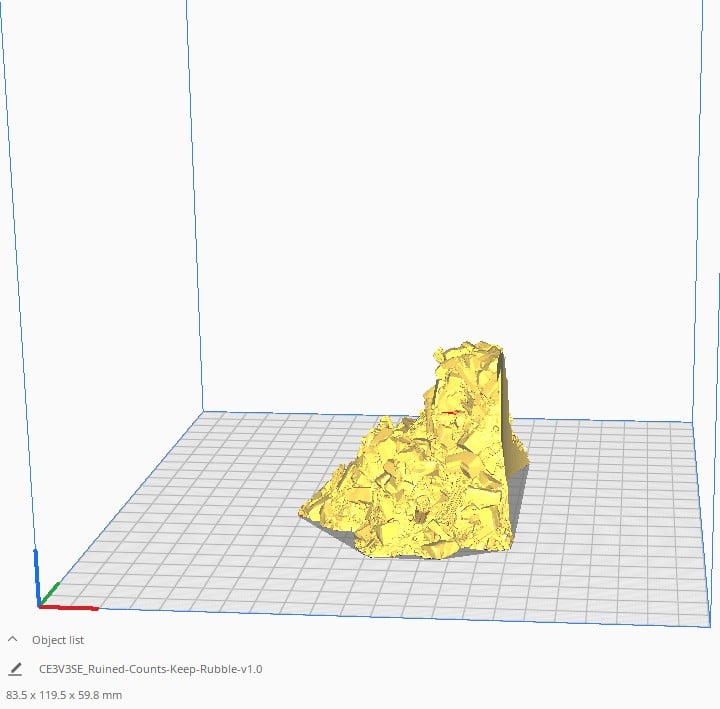Click the build plate grid right of the model
720x709 pixels.
[x=610, y=500]
